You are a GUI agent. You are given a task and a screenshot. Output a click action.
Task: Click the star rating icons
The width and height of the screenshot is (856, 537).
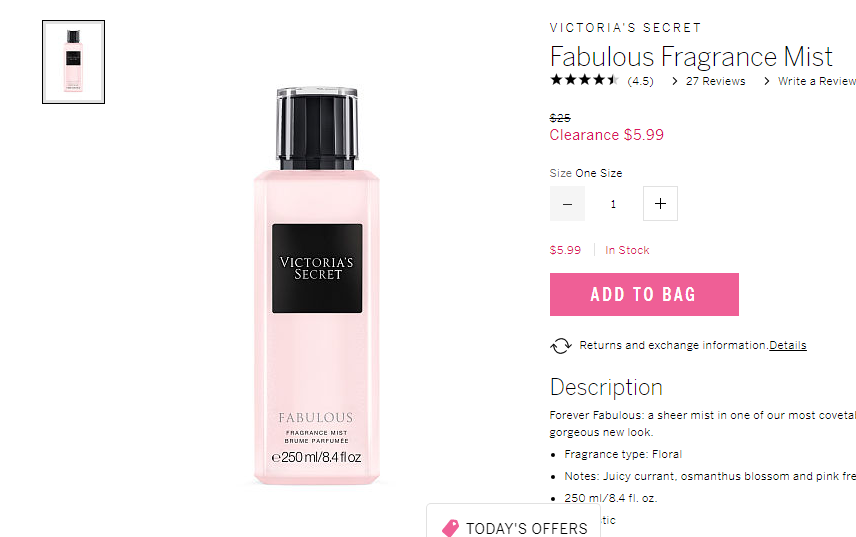584,80
